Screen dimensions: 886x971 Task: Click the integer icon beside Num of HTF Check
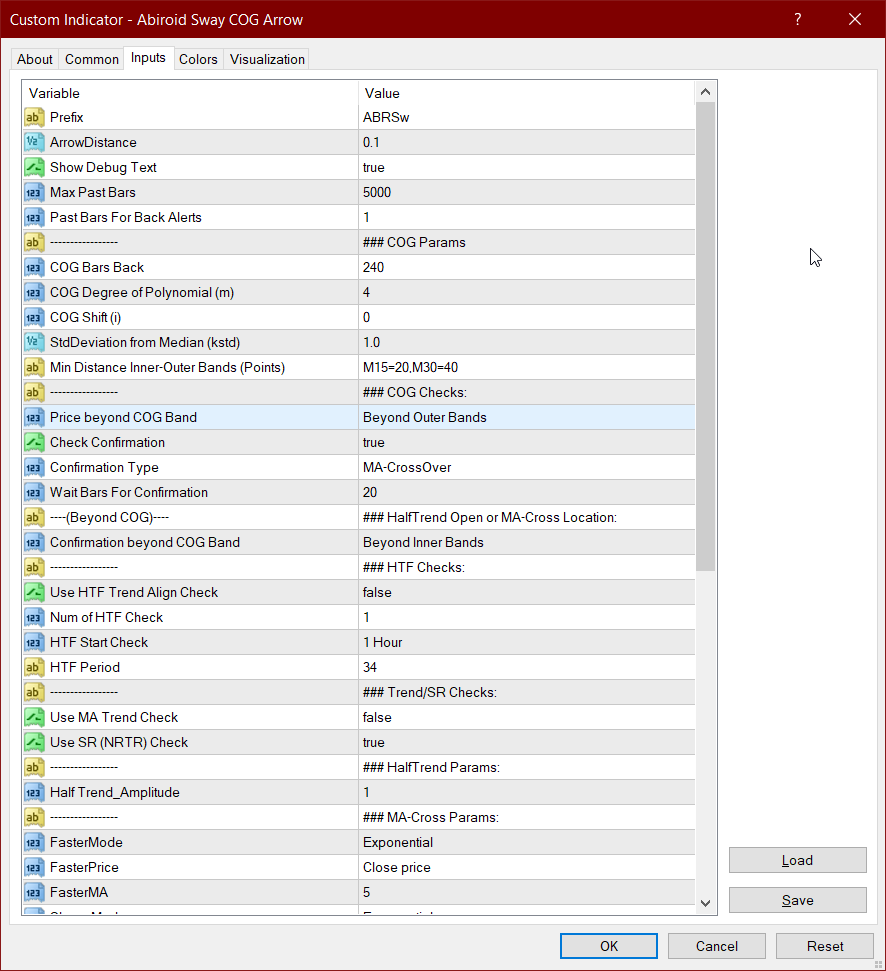(34, 617)
